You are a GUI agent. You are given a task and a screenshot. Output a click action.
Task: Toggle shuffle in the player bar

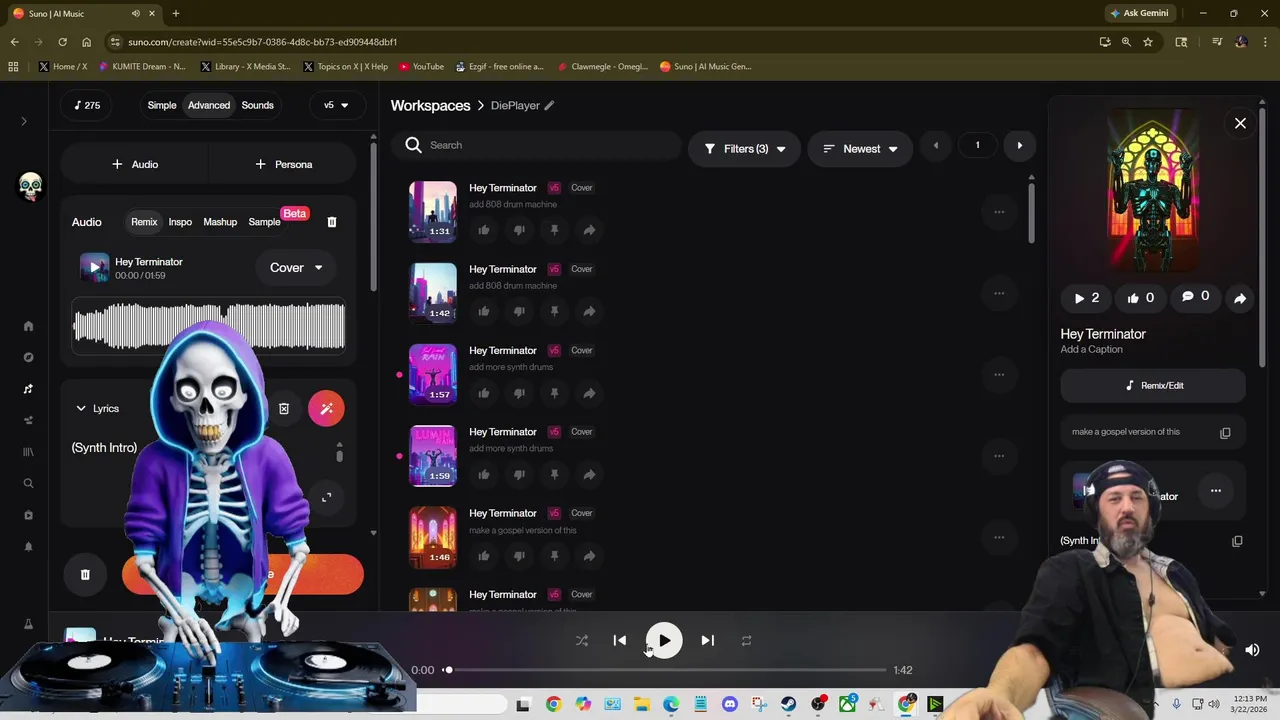582,641
